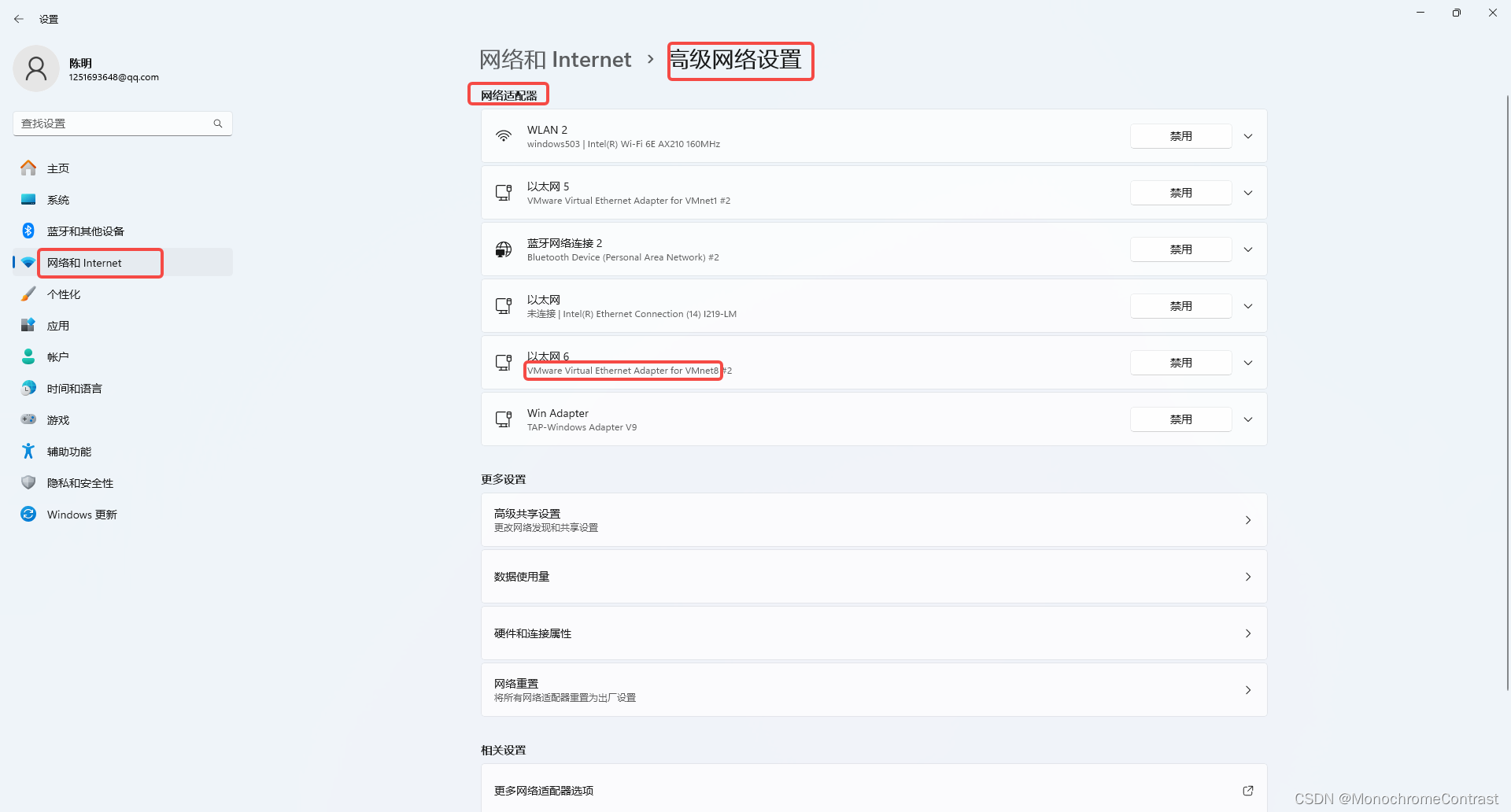1511x812 pixels.
Task: Disable the Win Adapter
Action: click(1180, 419)
